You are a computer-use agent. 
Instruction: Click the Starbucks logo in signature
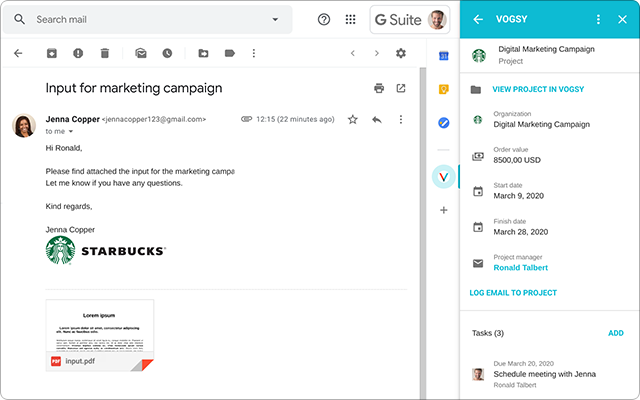[x=105, y=250]
